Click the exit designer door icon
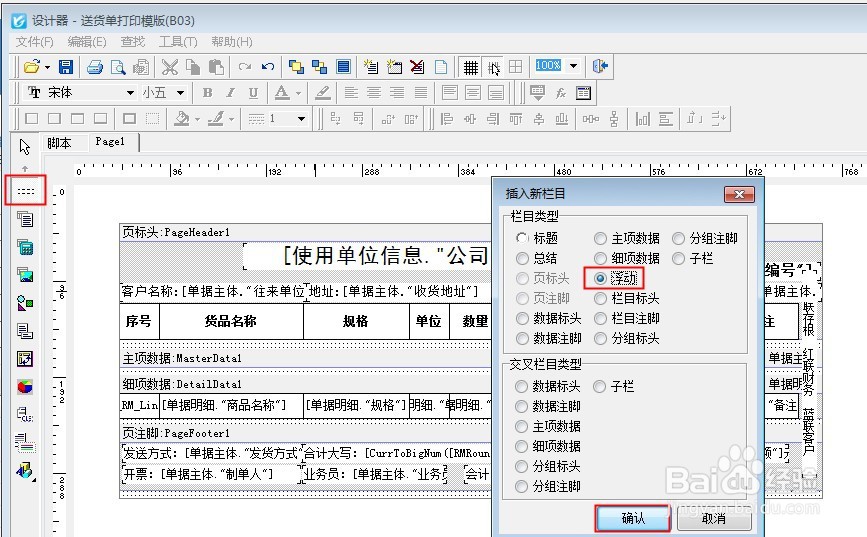Screen dimensions: 867x537 click(600, 67)
